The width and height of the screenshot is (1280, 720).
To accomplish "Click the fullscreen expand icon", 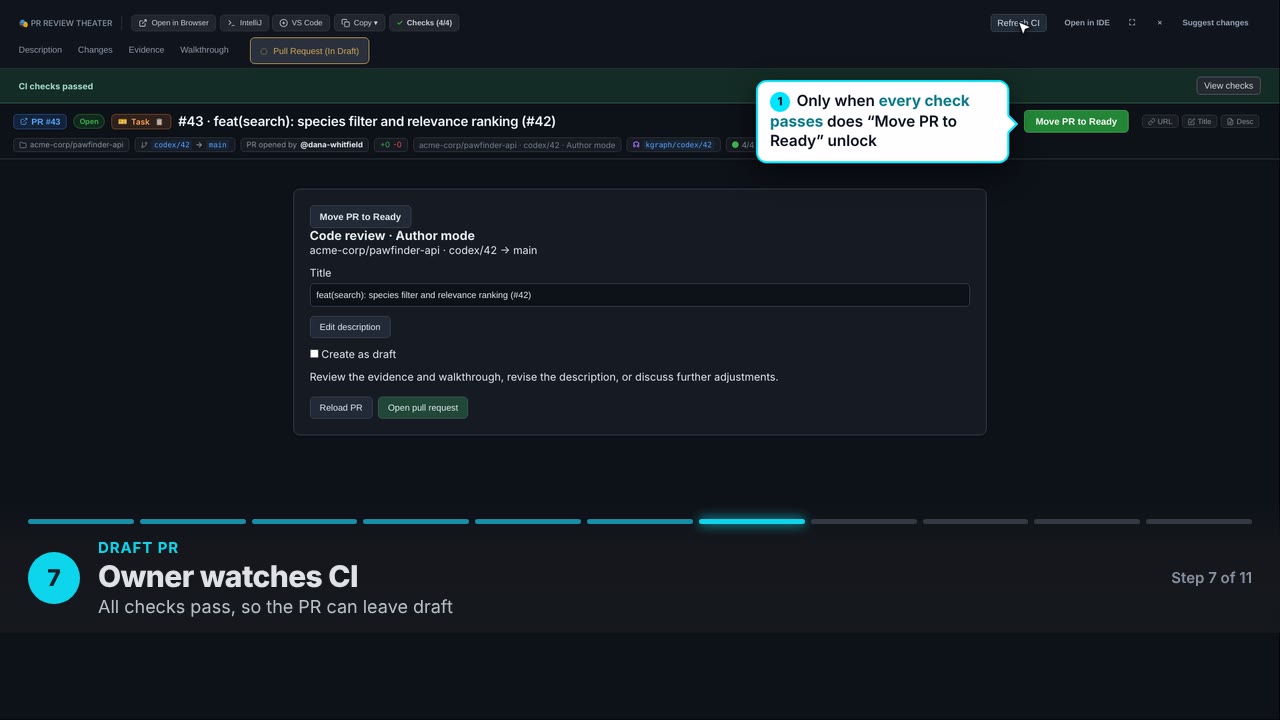I will (1132, 23).
